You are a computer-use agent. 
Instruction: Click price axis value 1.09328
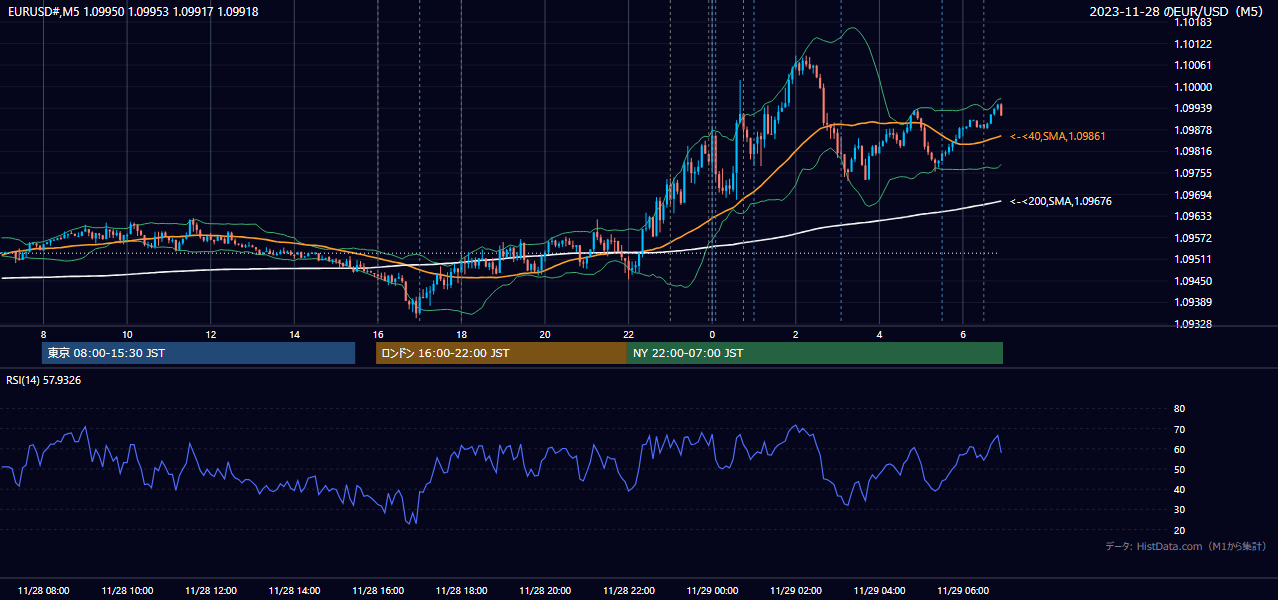click(x=1193, y=324)
